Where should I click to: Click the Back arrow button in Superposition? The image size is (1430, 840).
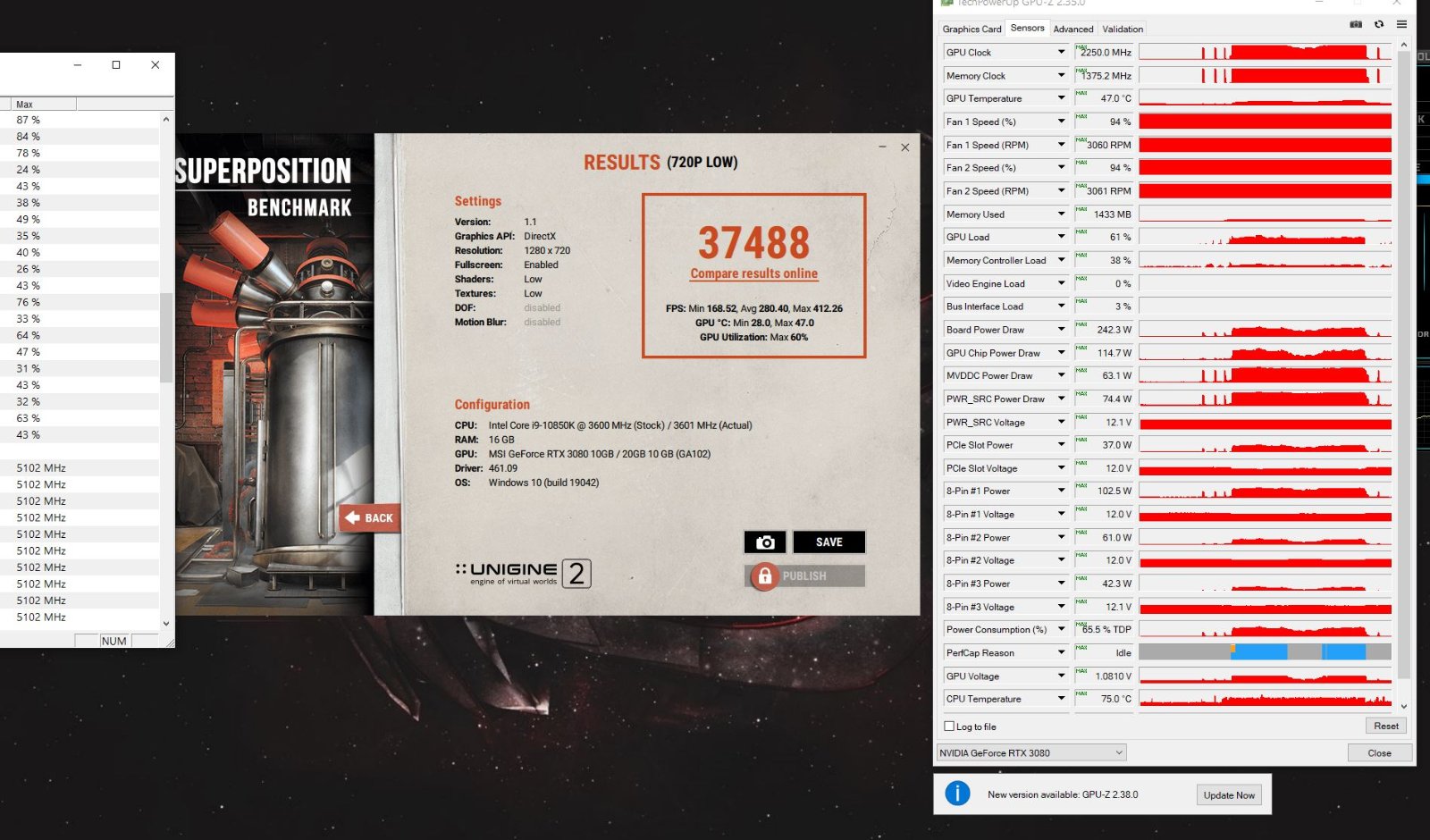tap(370, 517)
